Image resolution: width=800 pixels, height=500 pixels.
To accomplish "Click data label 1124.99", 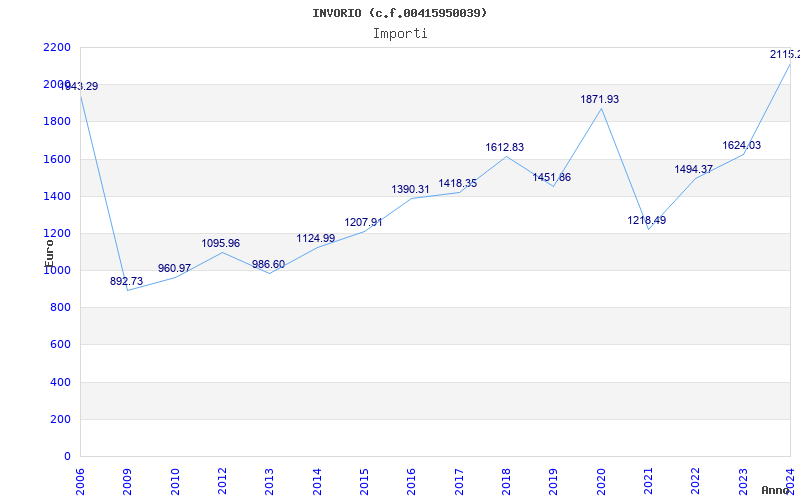I will 316,238.
